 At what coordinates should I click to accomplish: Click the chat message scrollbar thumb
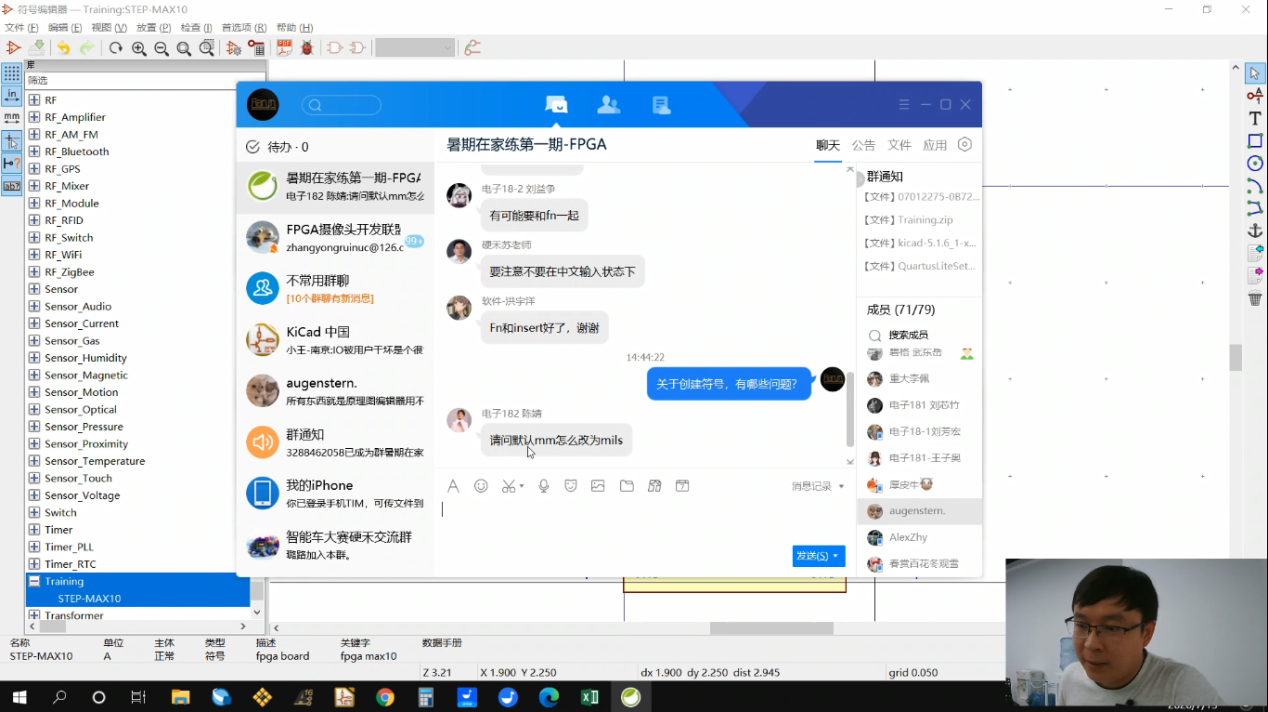(850, 409)
